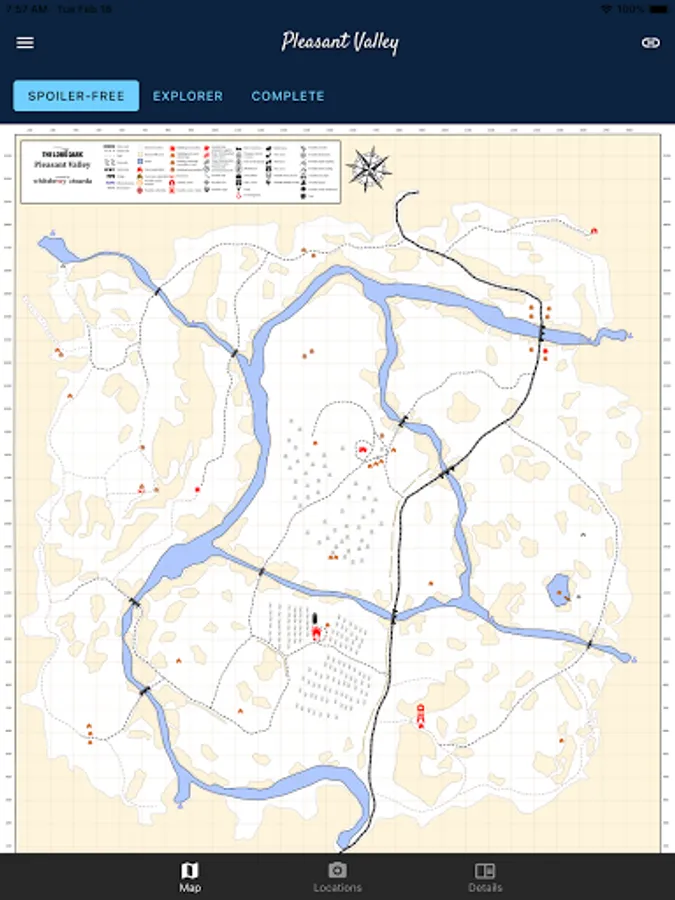Open the hamburger menu
Viewport: 675px width, 900px height.
point(25,43)
